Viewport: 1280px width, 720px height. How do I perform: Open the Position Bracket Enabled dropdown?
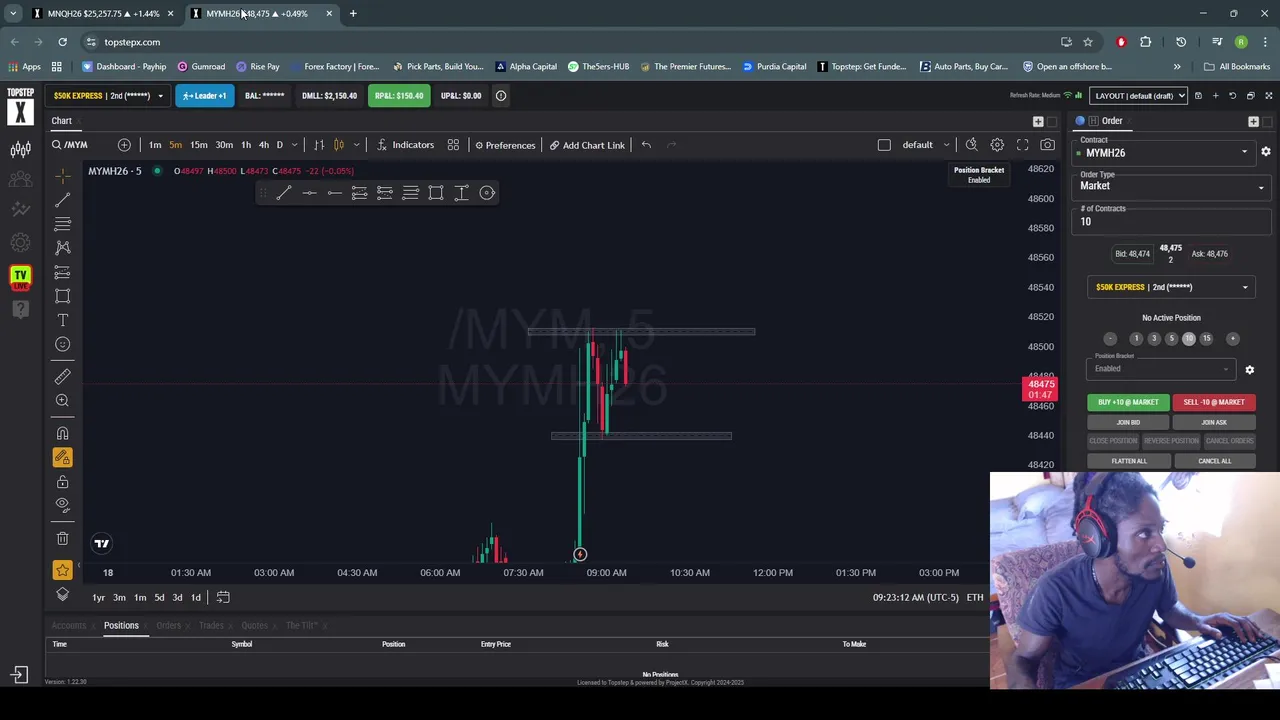click(x=1161, y=369)
